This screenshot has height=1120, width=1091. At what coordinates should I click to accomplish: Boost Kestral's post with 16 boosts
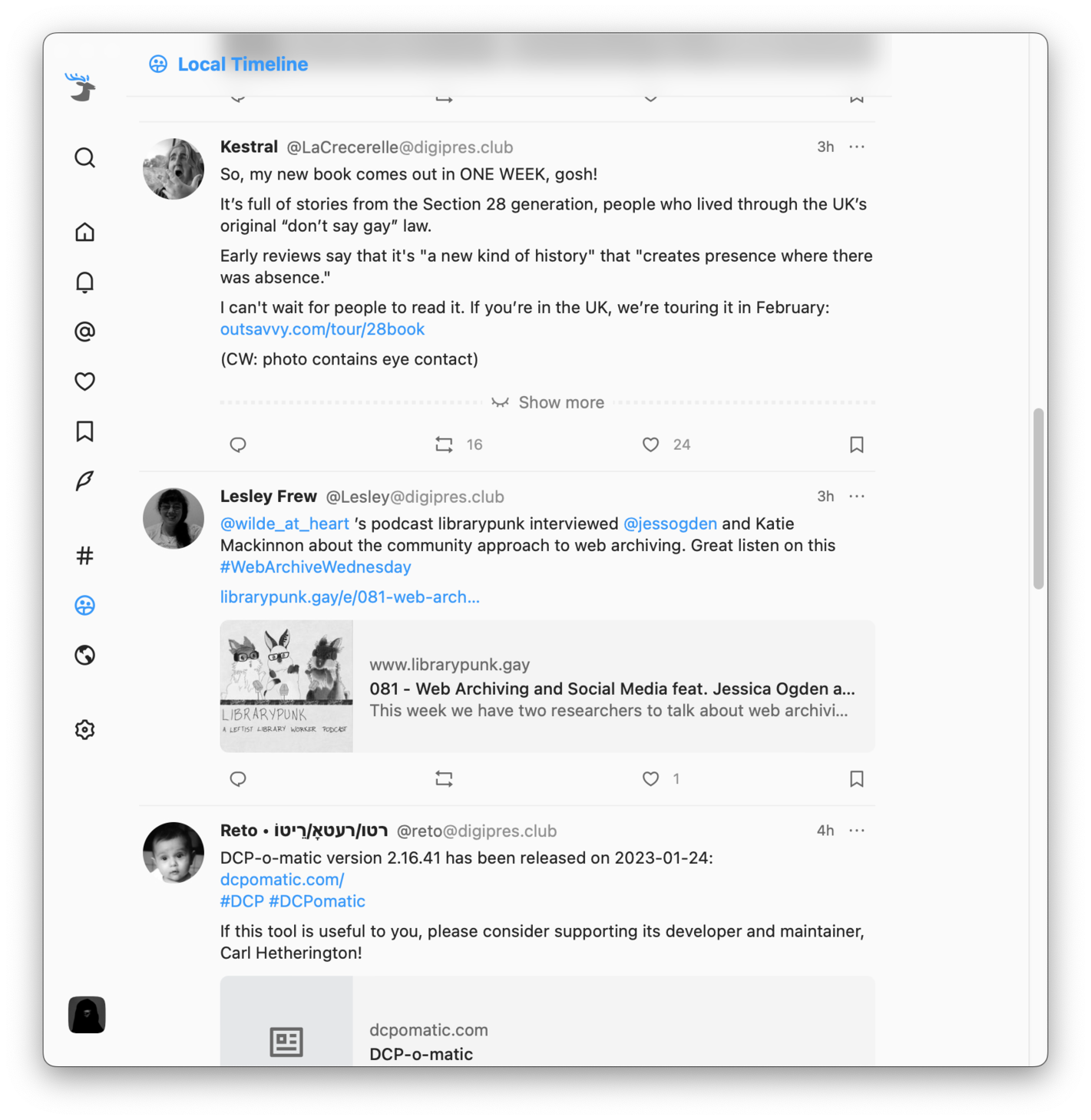tap(444, 444)
